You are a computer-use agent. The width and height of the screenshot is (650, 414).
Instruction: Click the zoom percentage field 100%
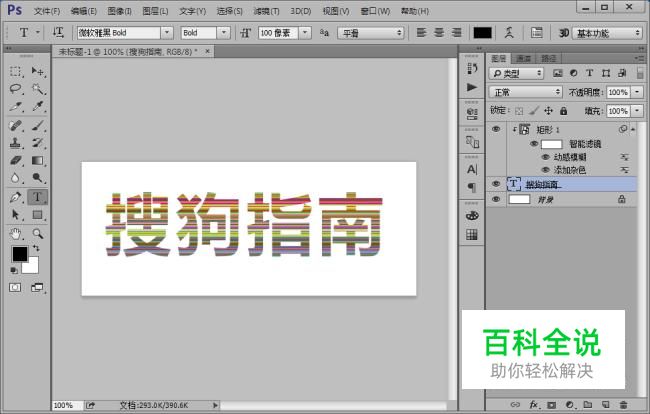66,405
